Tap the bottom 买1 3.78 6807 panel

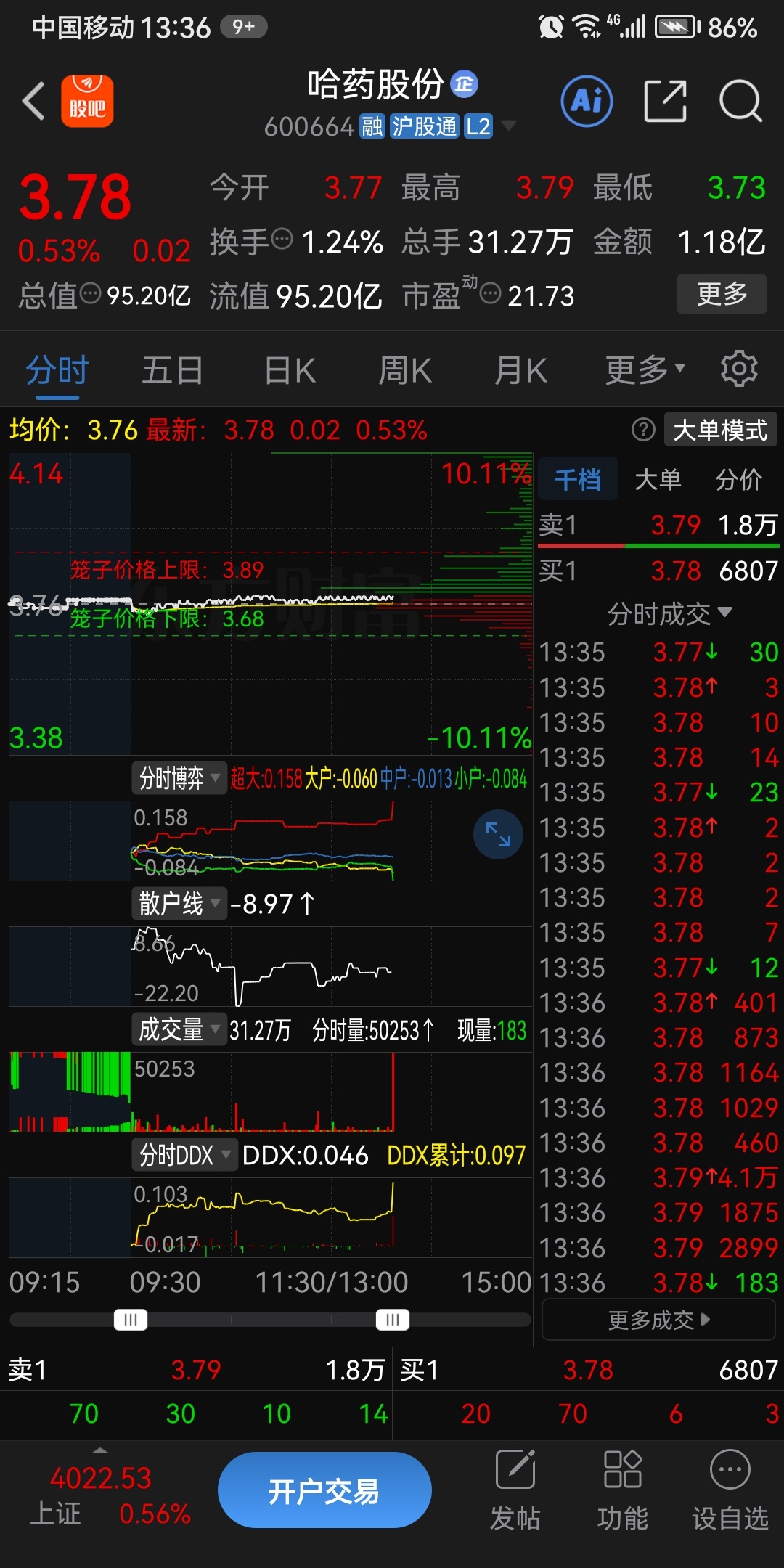[589, 1370]
